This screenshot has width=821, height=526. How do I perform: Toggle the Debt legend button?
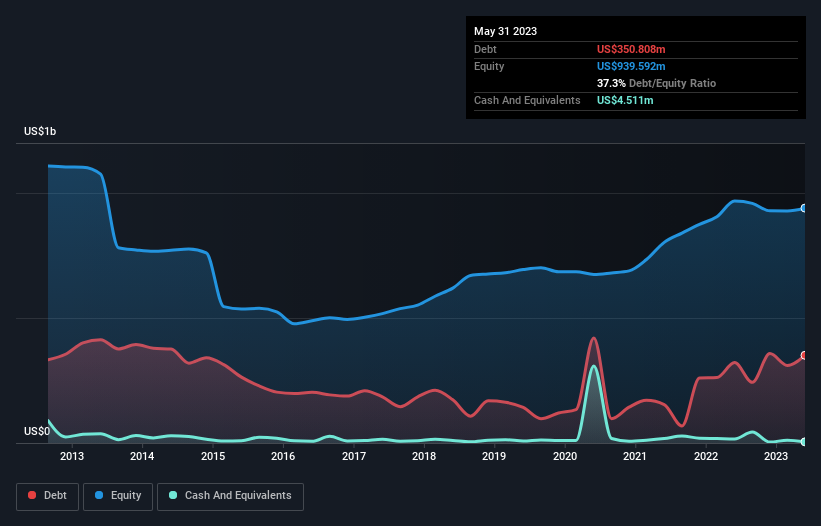[x=48, y=496]
